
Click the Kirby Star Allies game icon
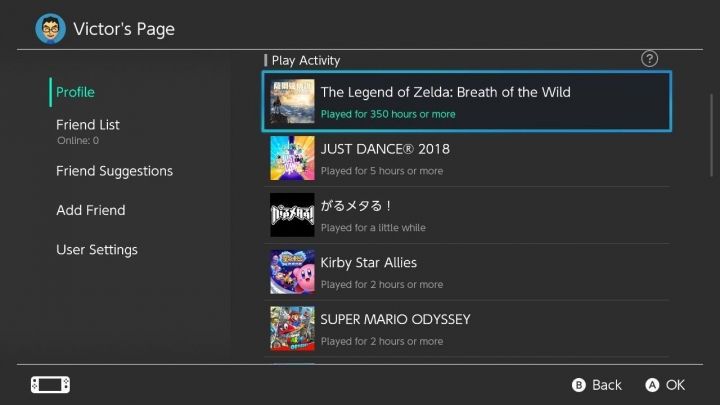(292, 272)
